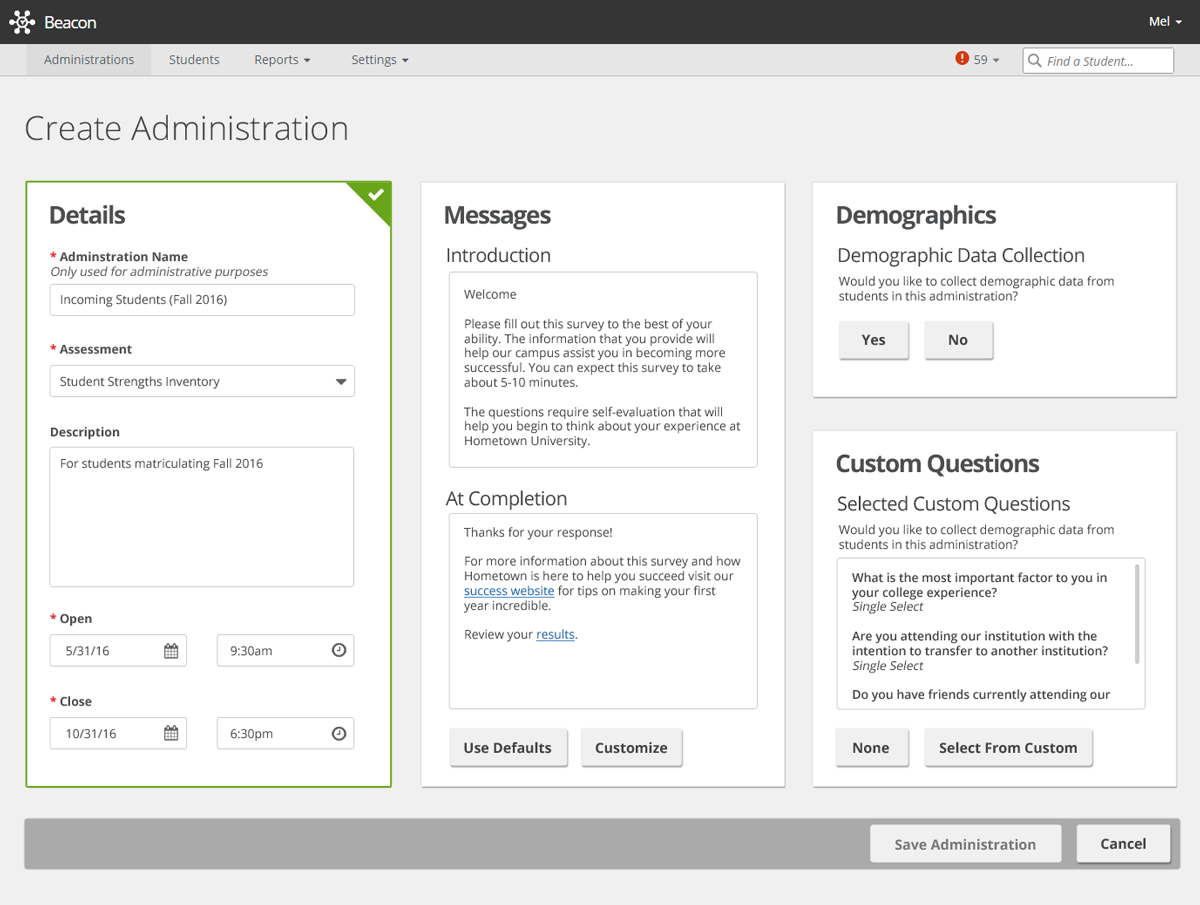Click the magnifying glass search icon

pyautogui.click(x=1034, y=60)
